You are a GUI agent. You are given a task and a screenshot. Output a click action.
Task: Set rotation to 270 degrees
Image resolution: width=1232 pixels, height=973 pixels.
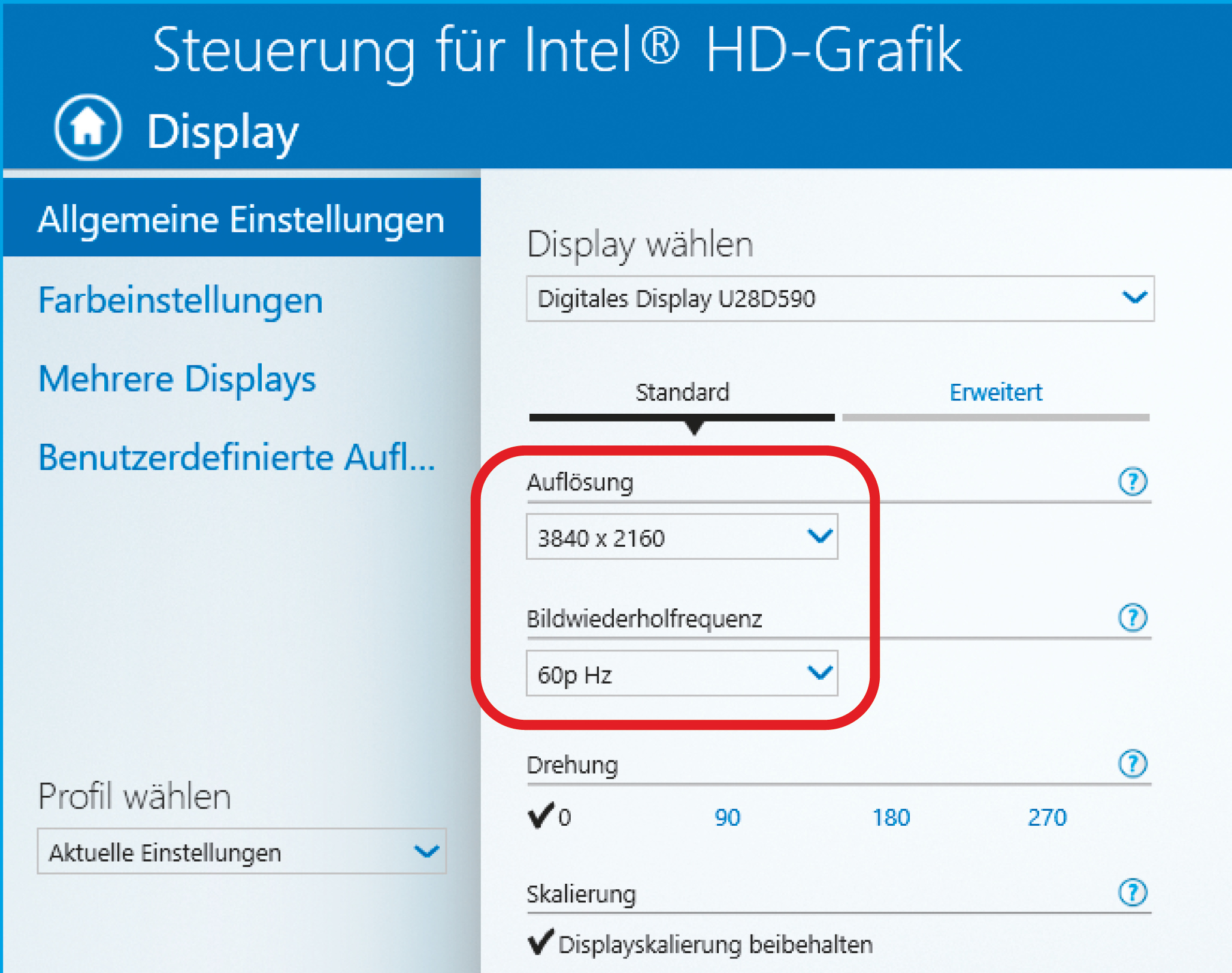[1047, 817]
